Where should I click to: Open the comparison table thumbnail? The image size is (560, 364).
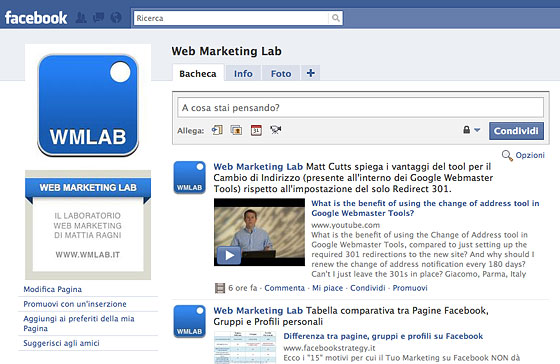245,348
